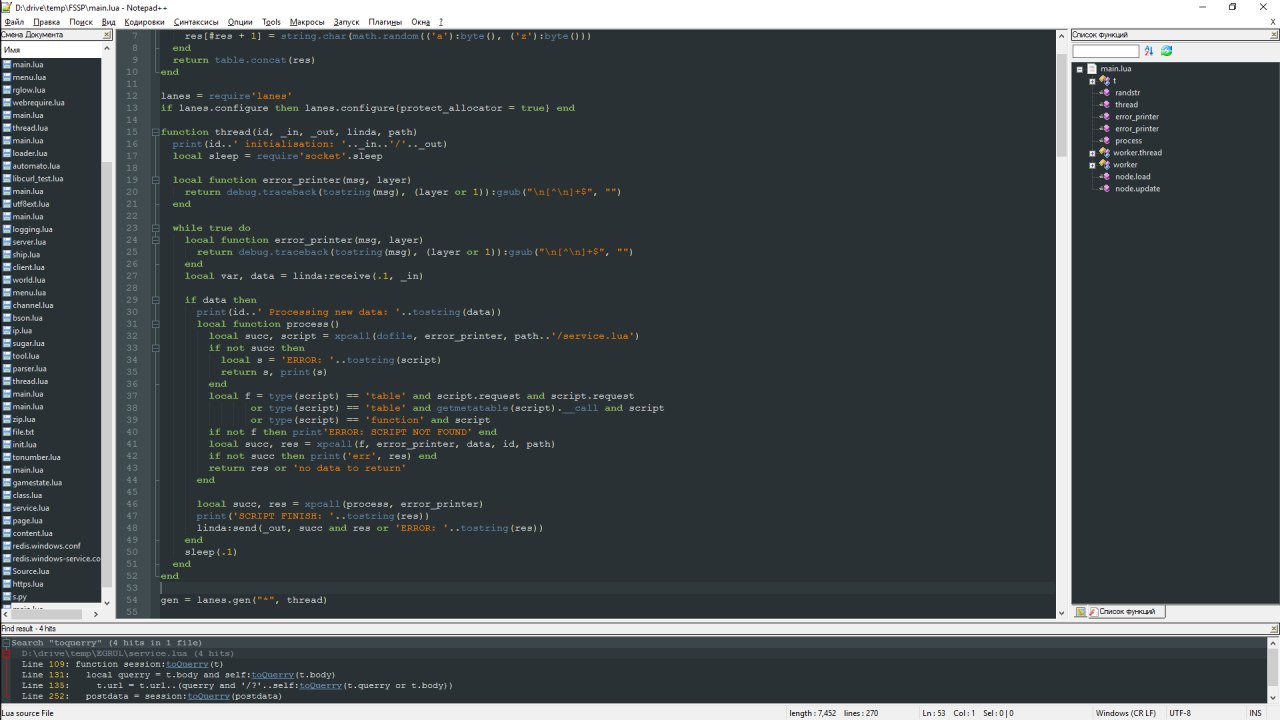Expand the t node in function tree
This screenshot has height=720, width=1280.
(1093, 81)
